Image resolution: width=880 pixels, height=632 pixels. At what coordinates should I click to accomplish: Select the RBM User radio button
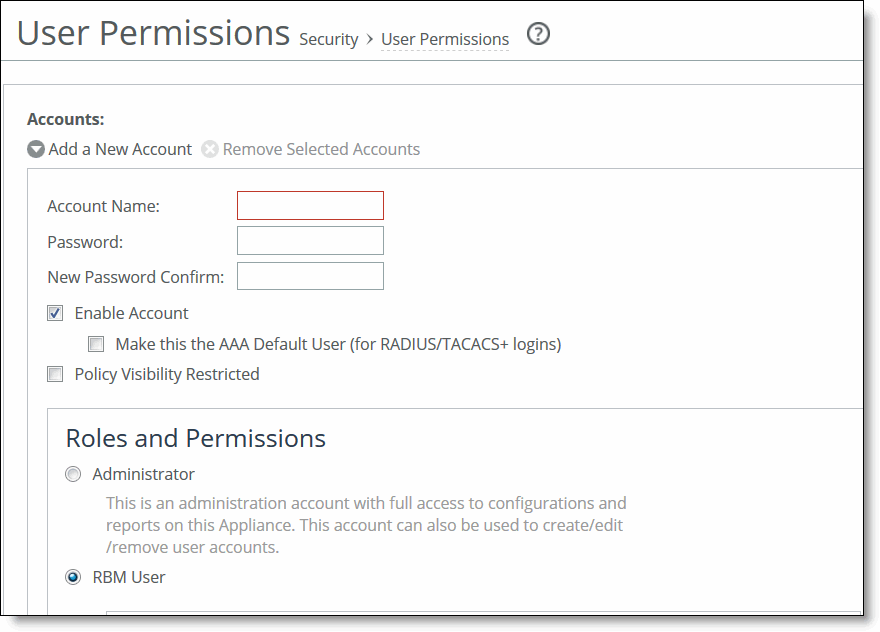coord(73,577)
